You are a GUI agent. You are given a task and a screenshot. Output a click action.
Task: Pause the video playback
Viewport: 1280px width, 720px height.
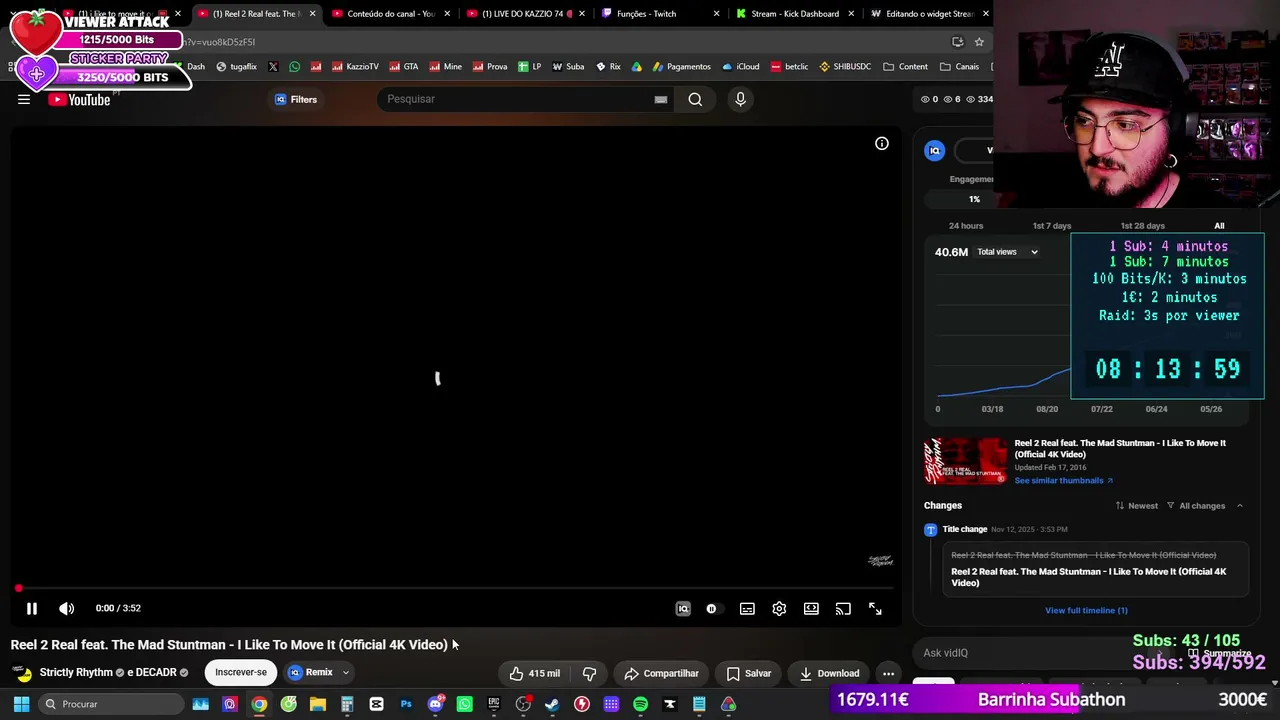tap(32, 608)
